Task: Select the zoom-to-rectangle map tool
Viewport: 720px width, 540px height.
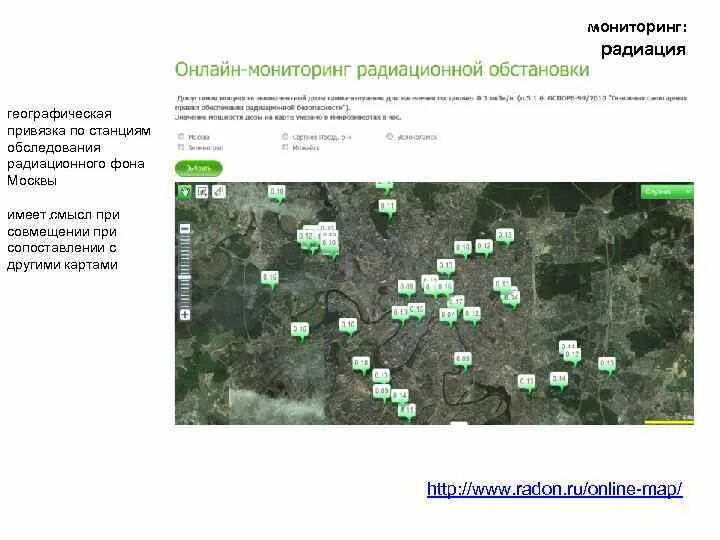Action: click(x=202, y=191)
